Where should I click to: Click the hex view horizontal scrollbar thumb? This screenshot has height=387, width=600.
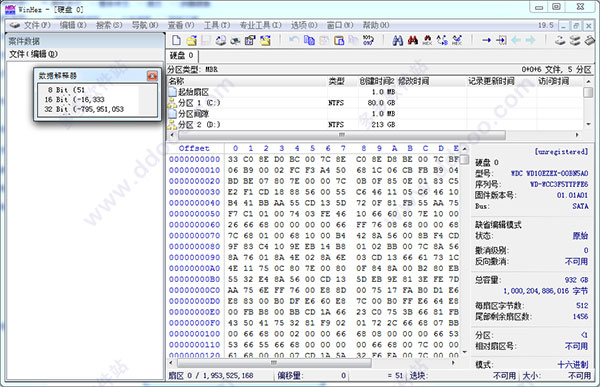coord(274,362)
